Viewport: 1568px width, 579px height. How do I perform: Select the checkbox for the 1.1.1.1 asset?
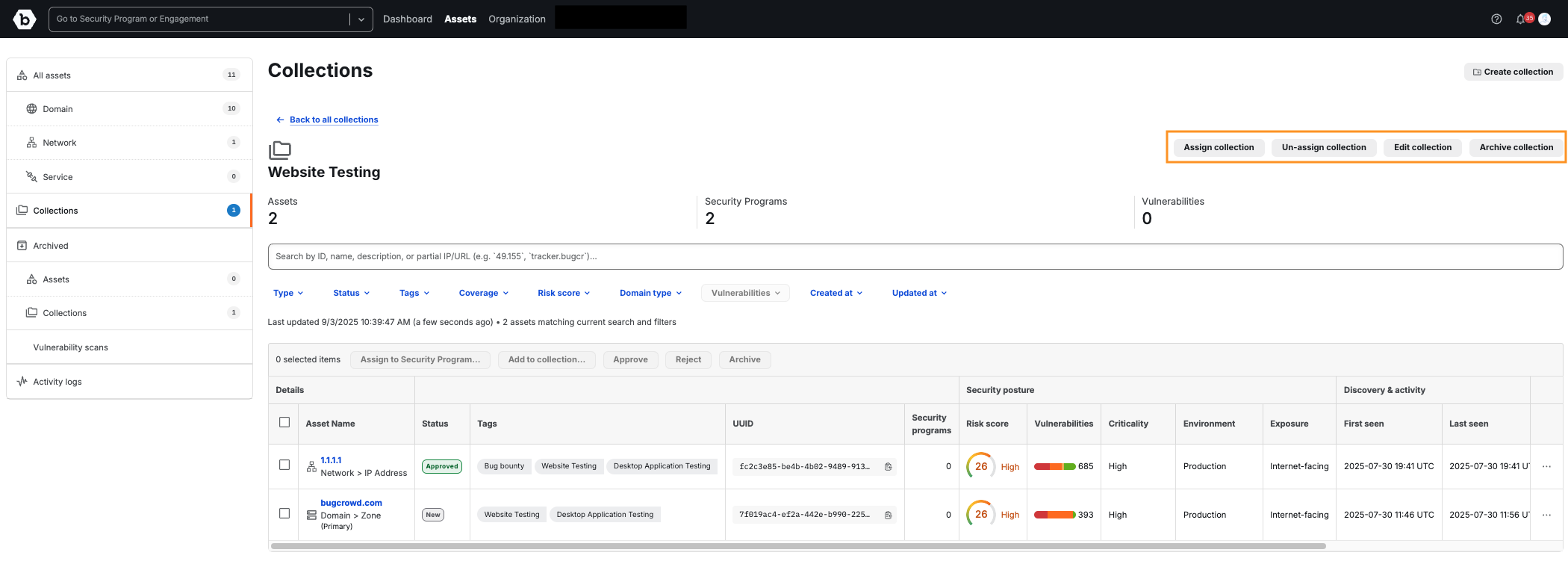pos(284,465)
